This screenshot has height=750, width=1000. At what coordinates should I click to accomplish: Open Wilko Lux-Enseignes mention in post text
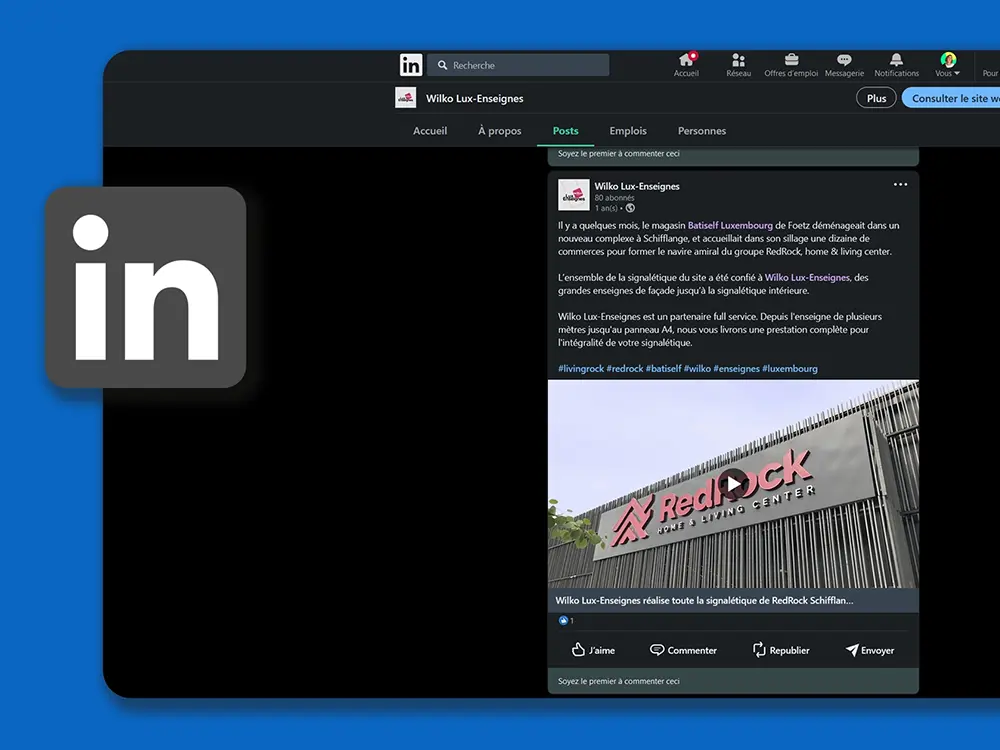807,277
